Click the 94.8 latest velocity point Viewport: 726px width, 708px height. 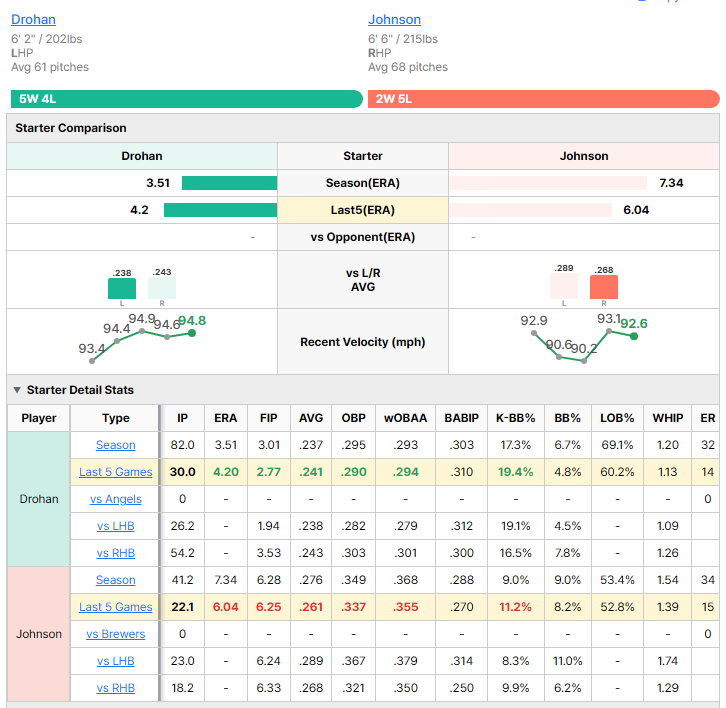click(192, 333)
